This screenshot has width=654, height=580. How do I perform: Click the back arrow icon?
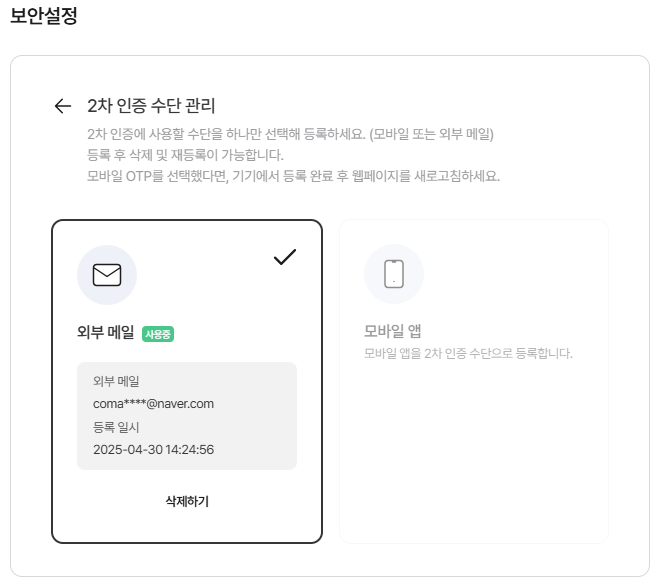pos(63,106)
